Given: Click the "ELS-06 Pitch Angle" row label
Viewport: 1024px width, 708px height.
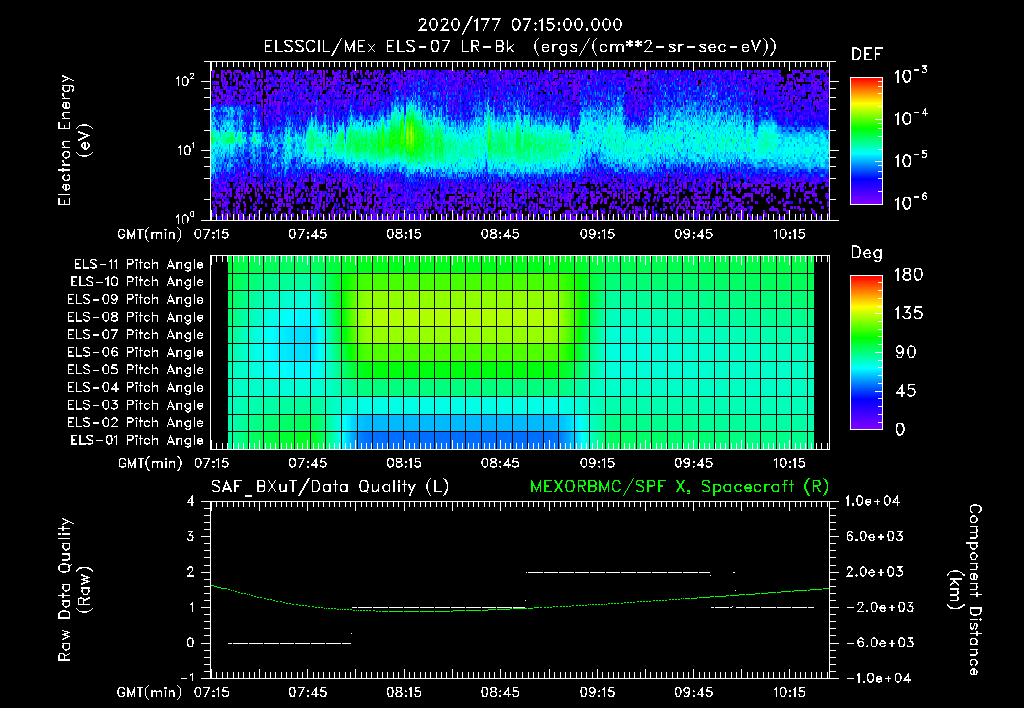Looking at the screenshot, I should point(136,352).
